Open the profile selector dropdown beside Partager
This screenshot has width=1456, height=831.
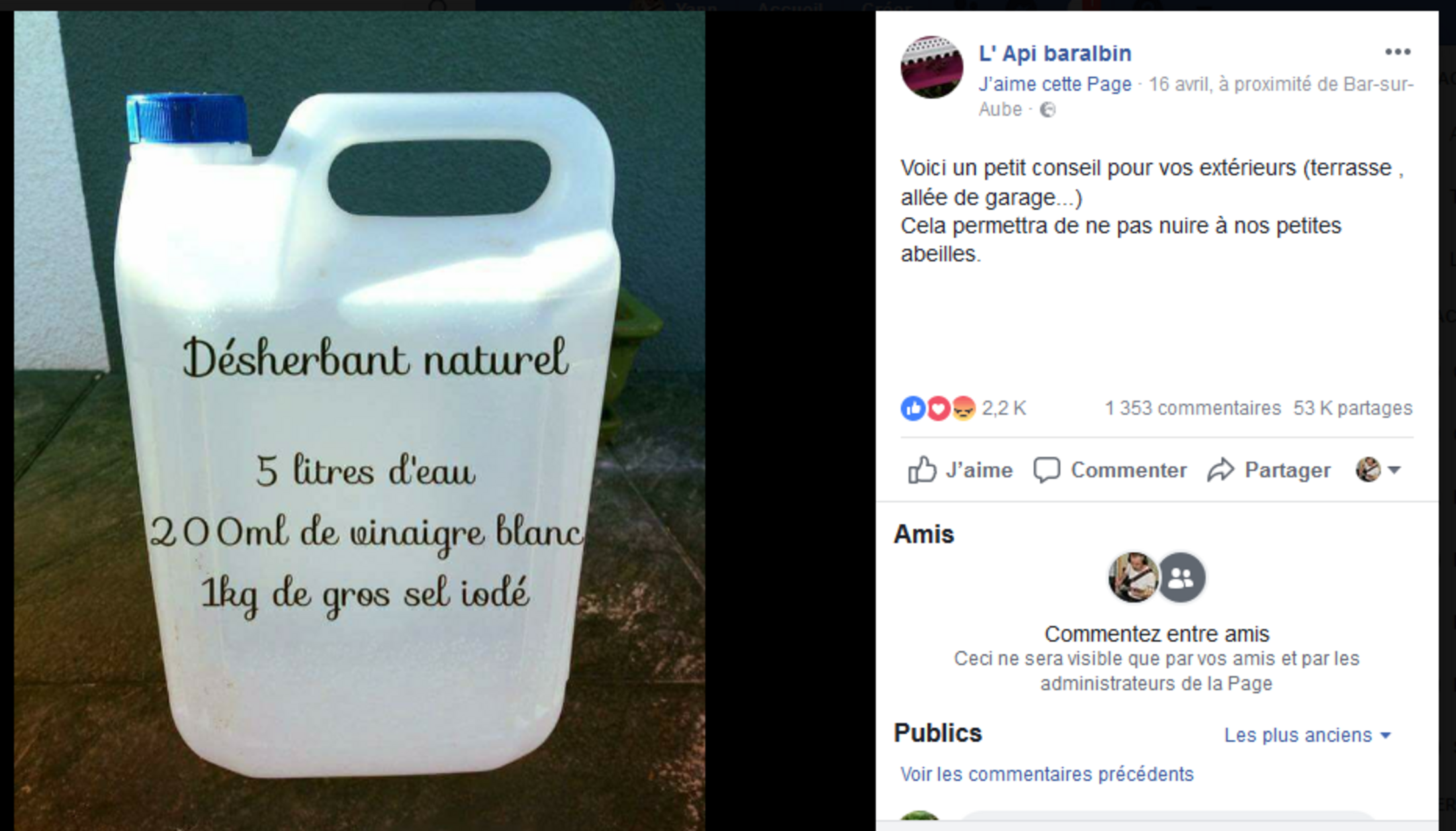pyautogui.click(x=1378, y=470)
